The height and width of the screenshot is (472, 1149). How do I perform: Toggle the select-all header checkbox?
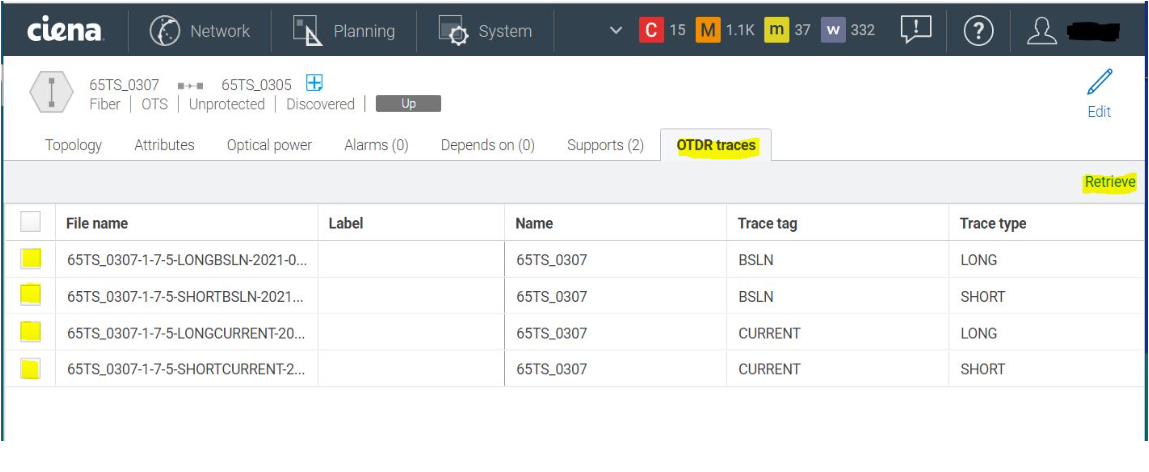click(30, 221)
